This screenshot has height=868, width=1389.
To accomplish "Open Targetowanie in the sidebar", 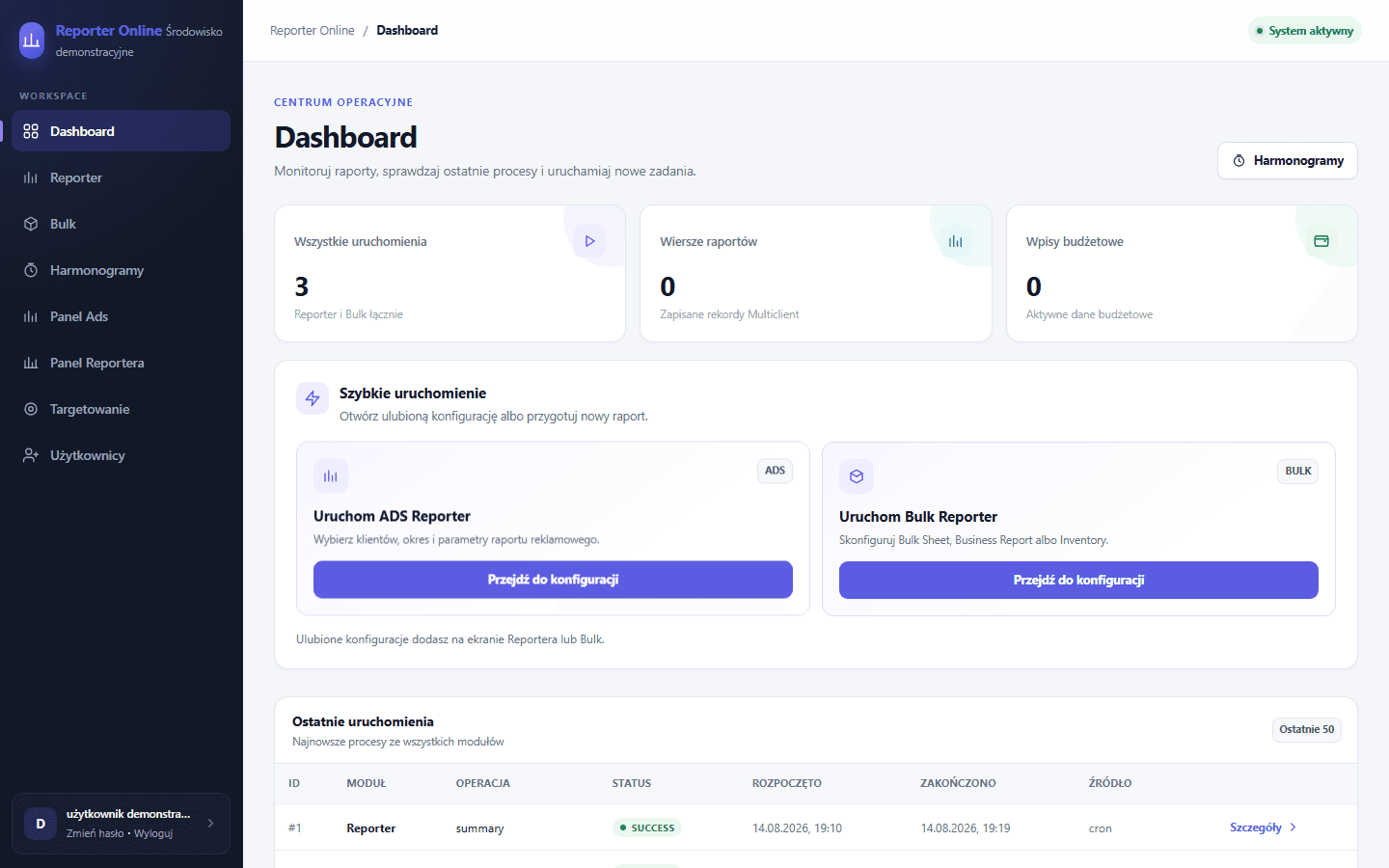I will [x=121, y=409].
